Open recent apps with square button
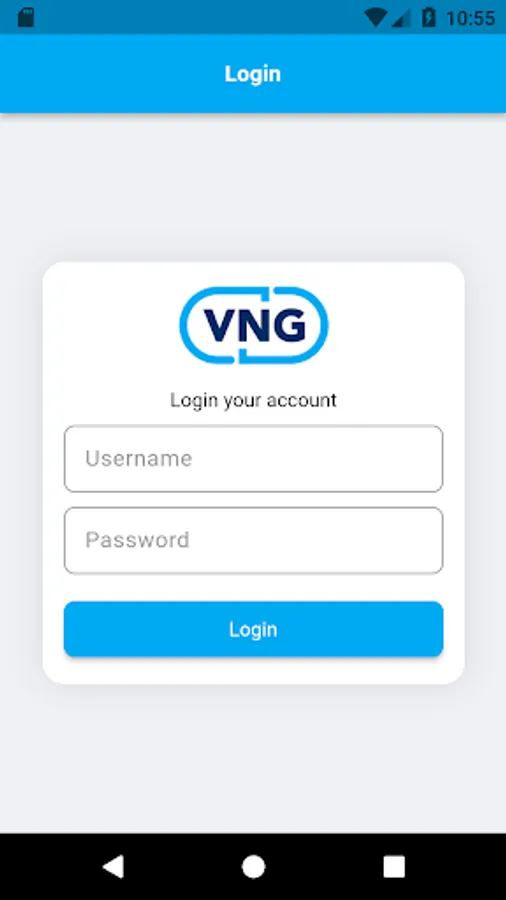 pyautogui.click(x=394, y=867)
